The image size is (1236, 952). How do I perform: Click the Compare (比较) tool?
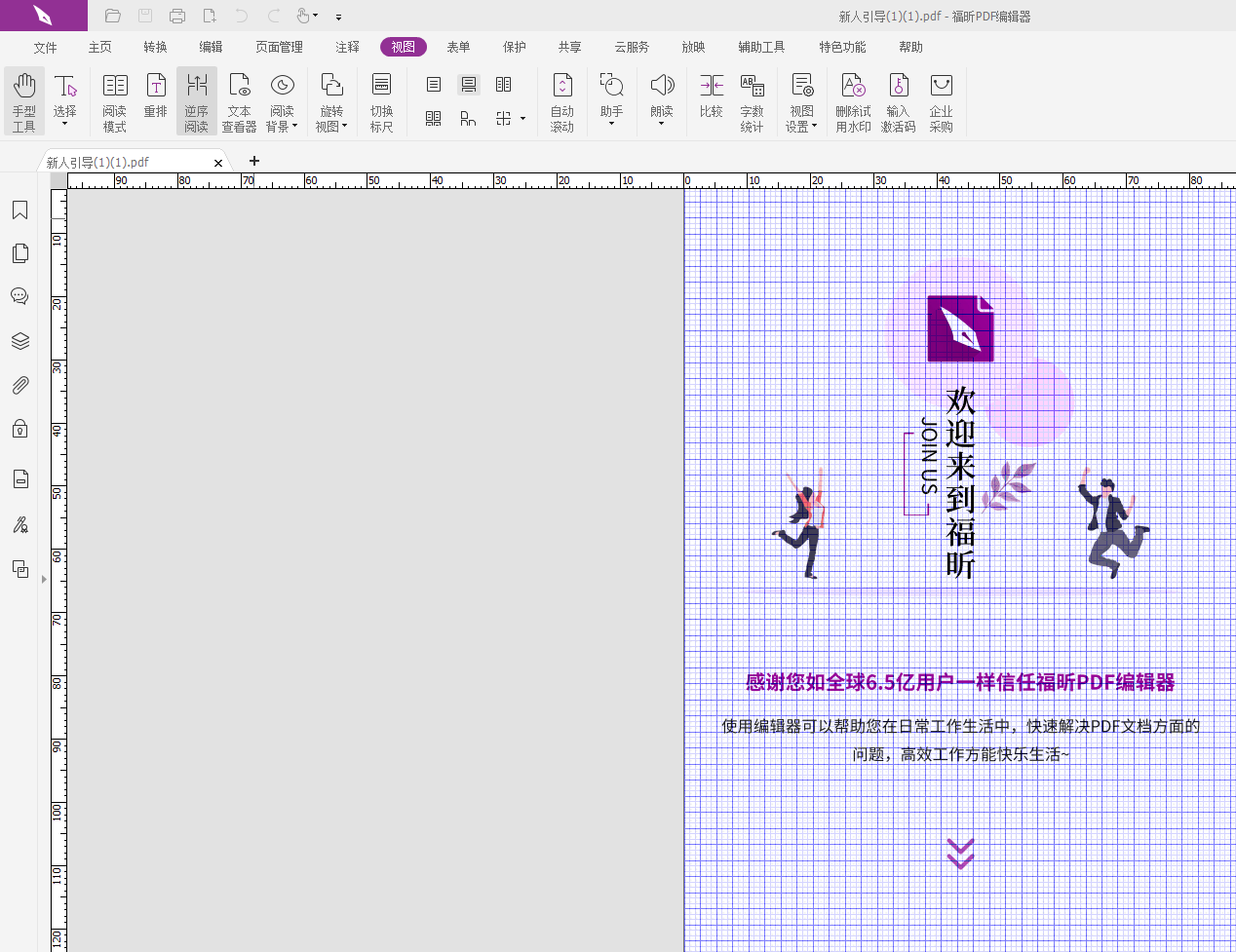coord(712,98)
